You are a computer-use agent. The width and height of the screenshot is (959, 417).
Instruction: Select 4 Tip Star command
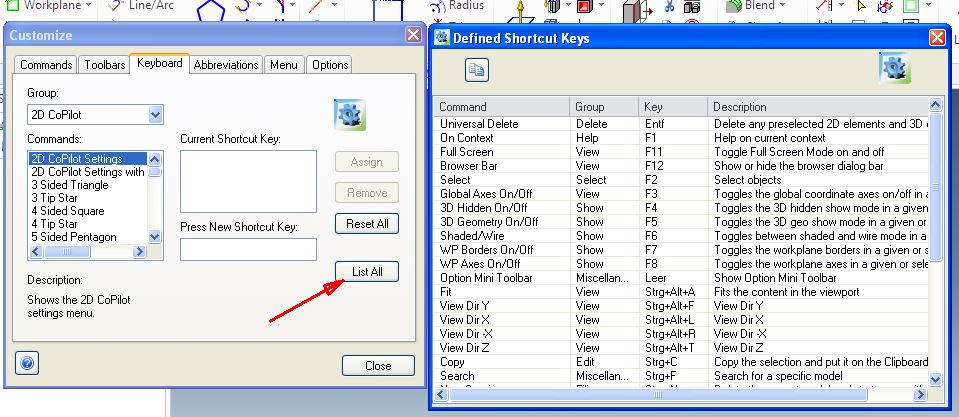[x=88, y=224]
